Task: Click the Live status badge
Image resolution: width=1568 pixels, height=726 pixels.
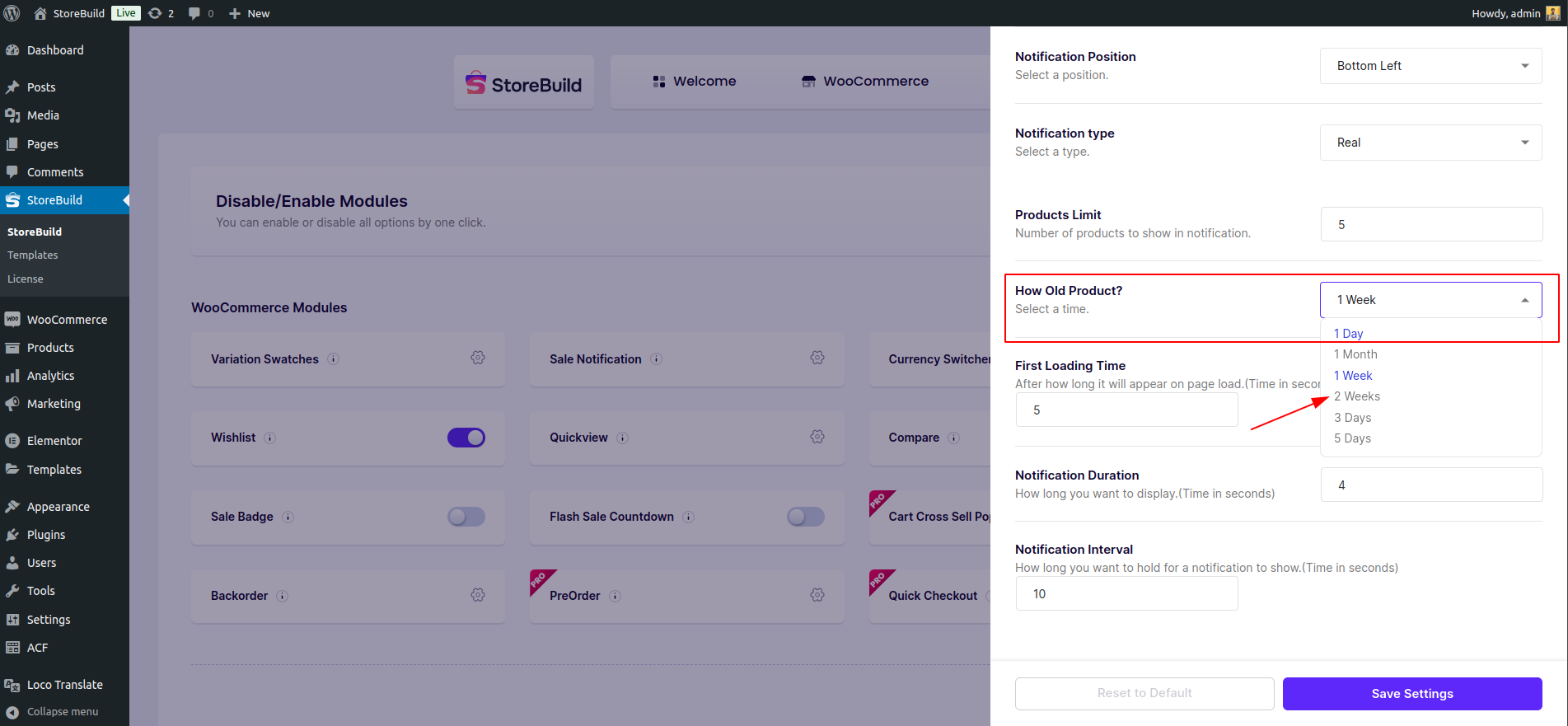Action: (126, 13)
